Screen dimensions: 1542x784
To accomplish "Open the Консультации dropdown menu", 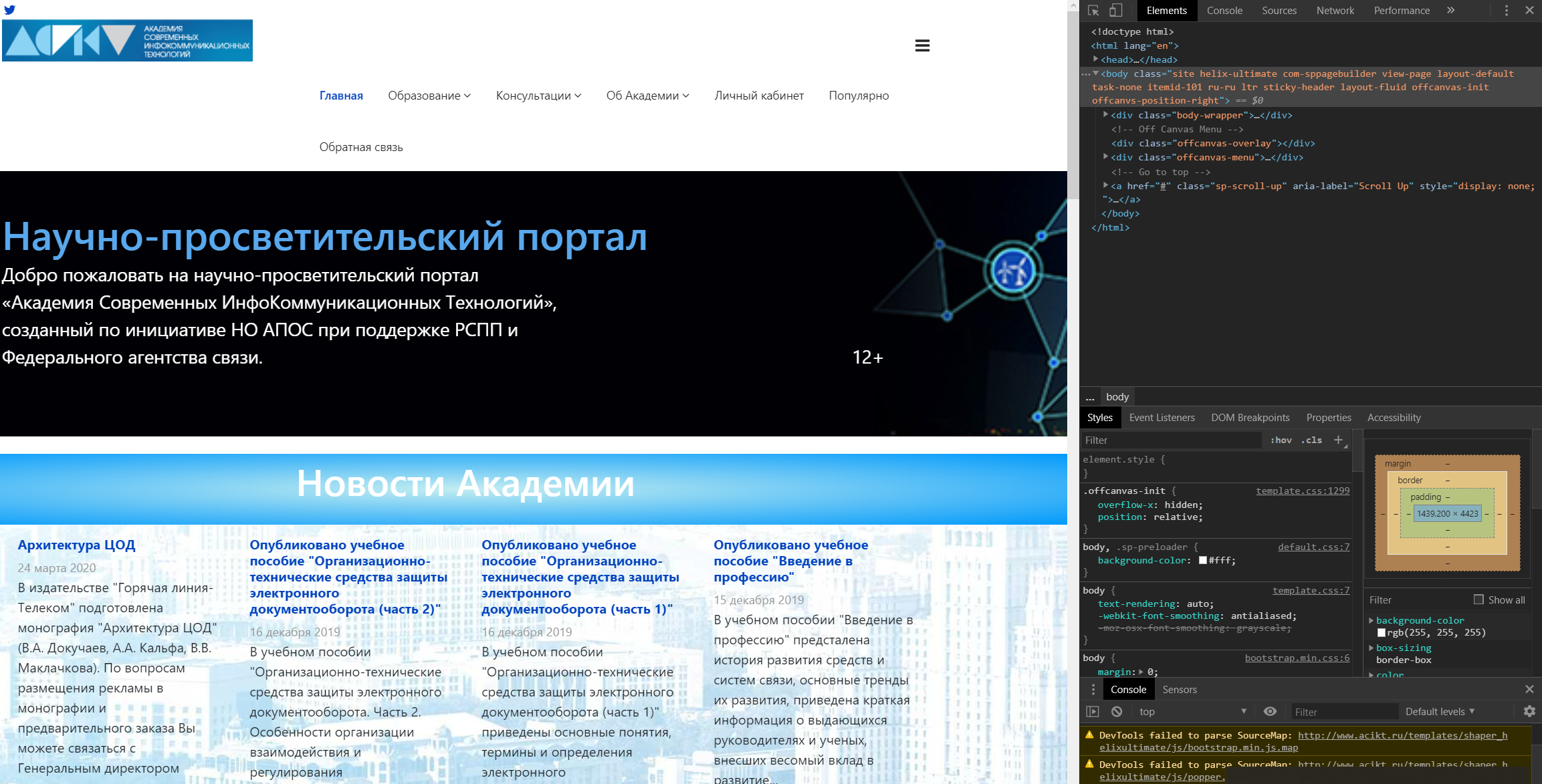I will 539,96.
